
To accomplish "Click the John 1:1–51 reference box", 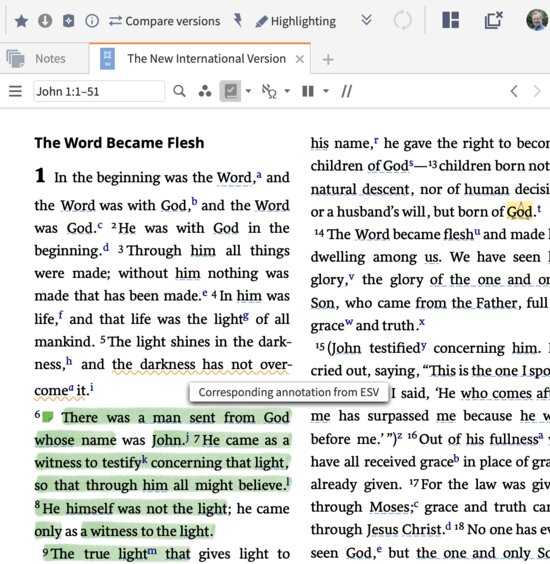I will click(x=99, y=91).
